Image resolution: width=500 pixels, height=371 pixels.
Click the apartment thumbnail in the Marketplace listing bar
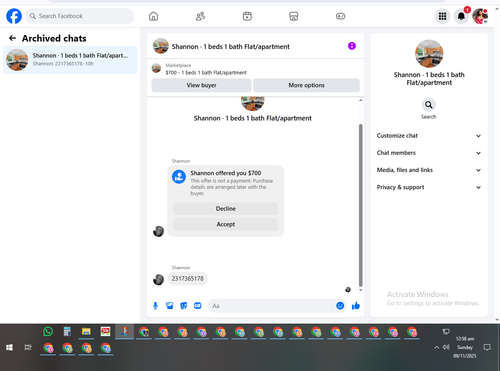(156, 68)
